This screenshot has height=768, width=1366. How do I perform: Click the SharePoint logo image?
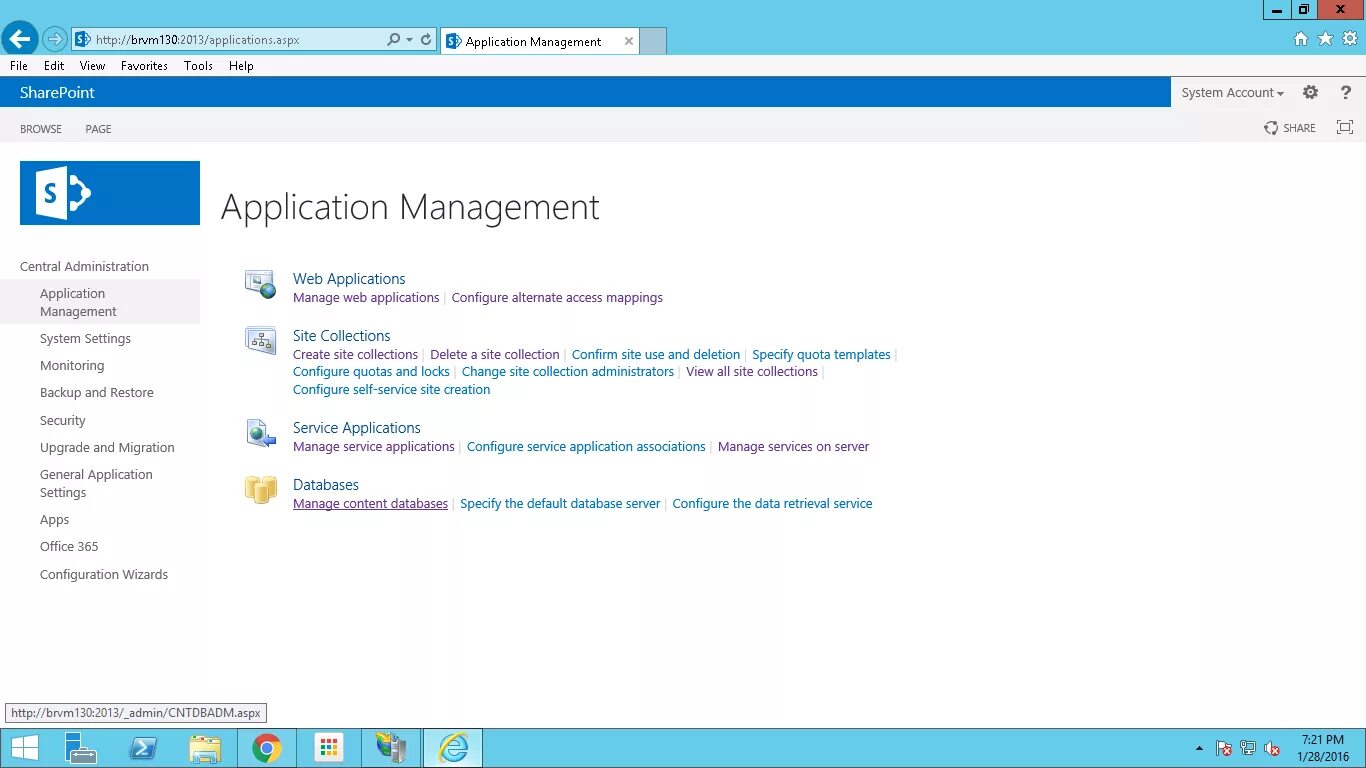[x=110, y=193]
